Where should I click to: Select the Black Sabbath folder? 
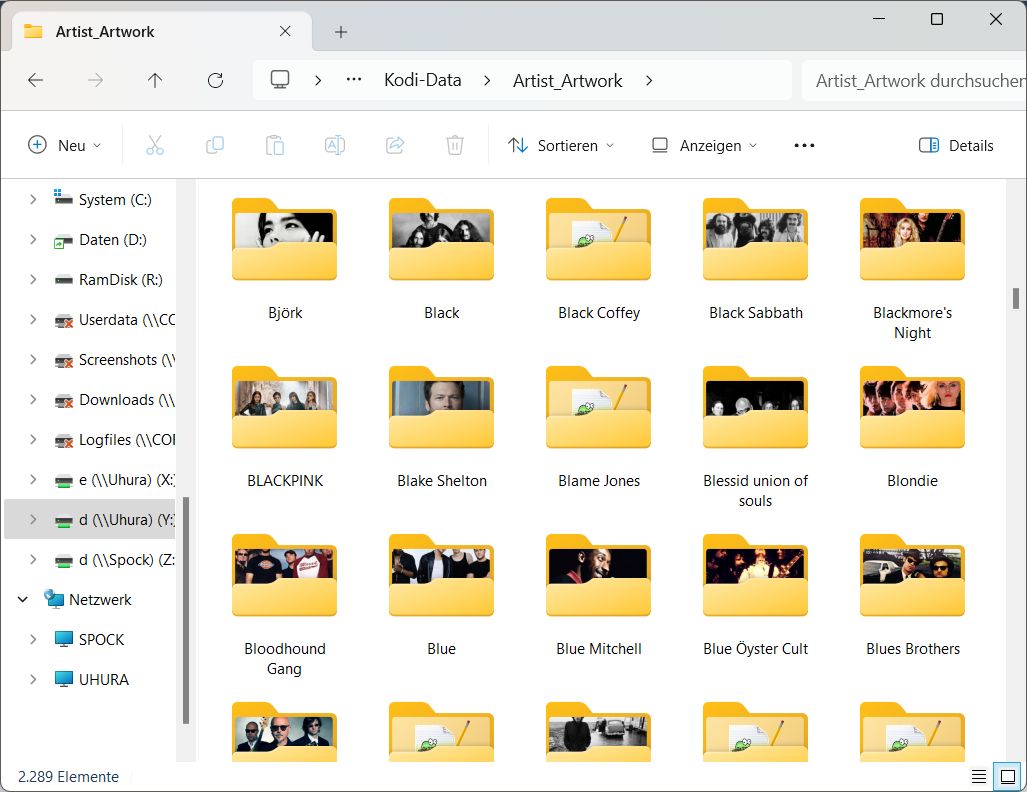(x=755, y=259)
